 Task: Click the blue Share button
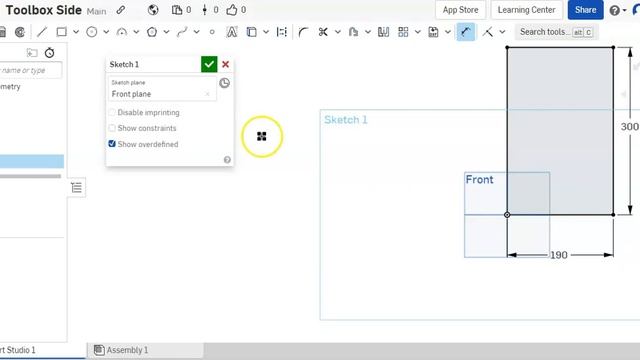[x=585, y=10]
